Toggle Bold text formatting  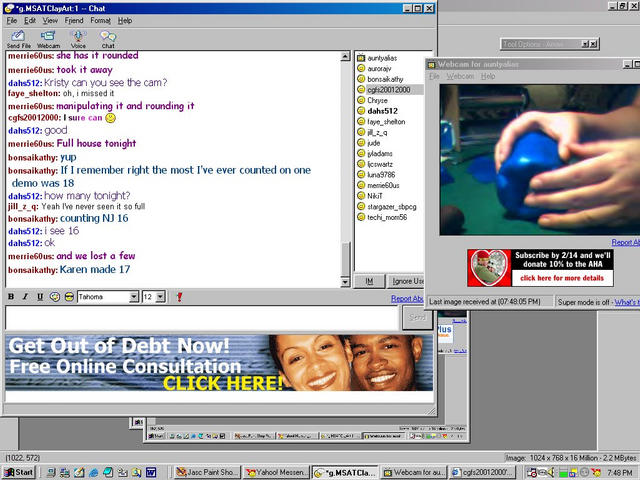(x=11, y=297)
